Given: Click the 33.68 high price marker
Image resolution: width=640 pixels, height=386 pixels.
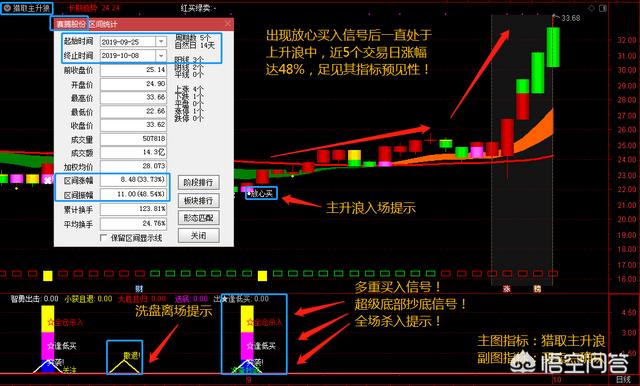Looking at the screenshot, I should tap(570, 18).
